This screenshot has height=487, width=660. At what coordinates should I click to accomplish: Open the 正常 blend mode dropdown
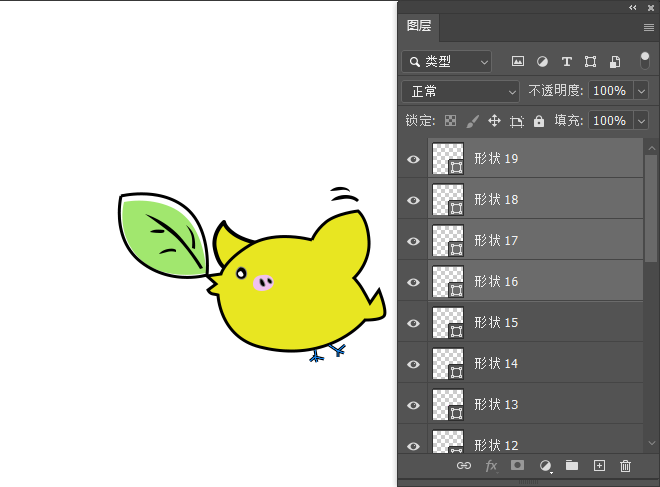point(460,91)
